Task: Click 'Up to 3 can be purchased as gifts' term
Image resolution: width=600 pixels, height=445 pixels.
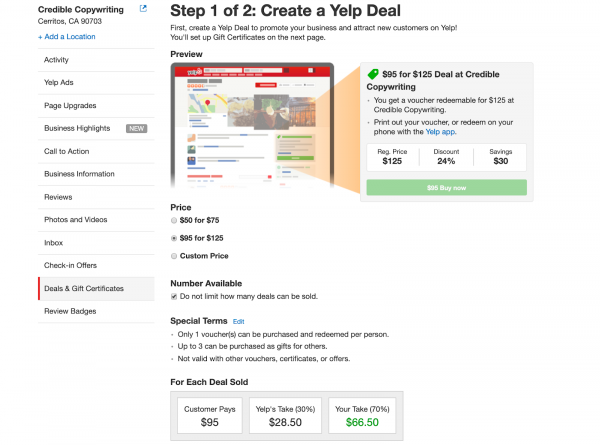Action: pyautogui.click(x=252, y=347)
